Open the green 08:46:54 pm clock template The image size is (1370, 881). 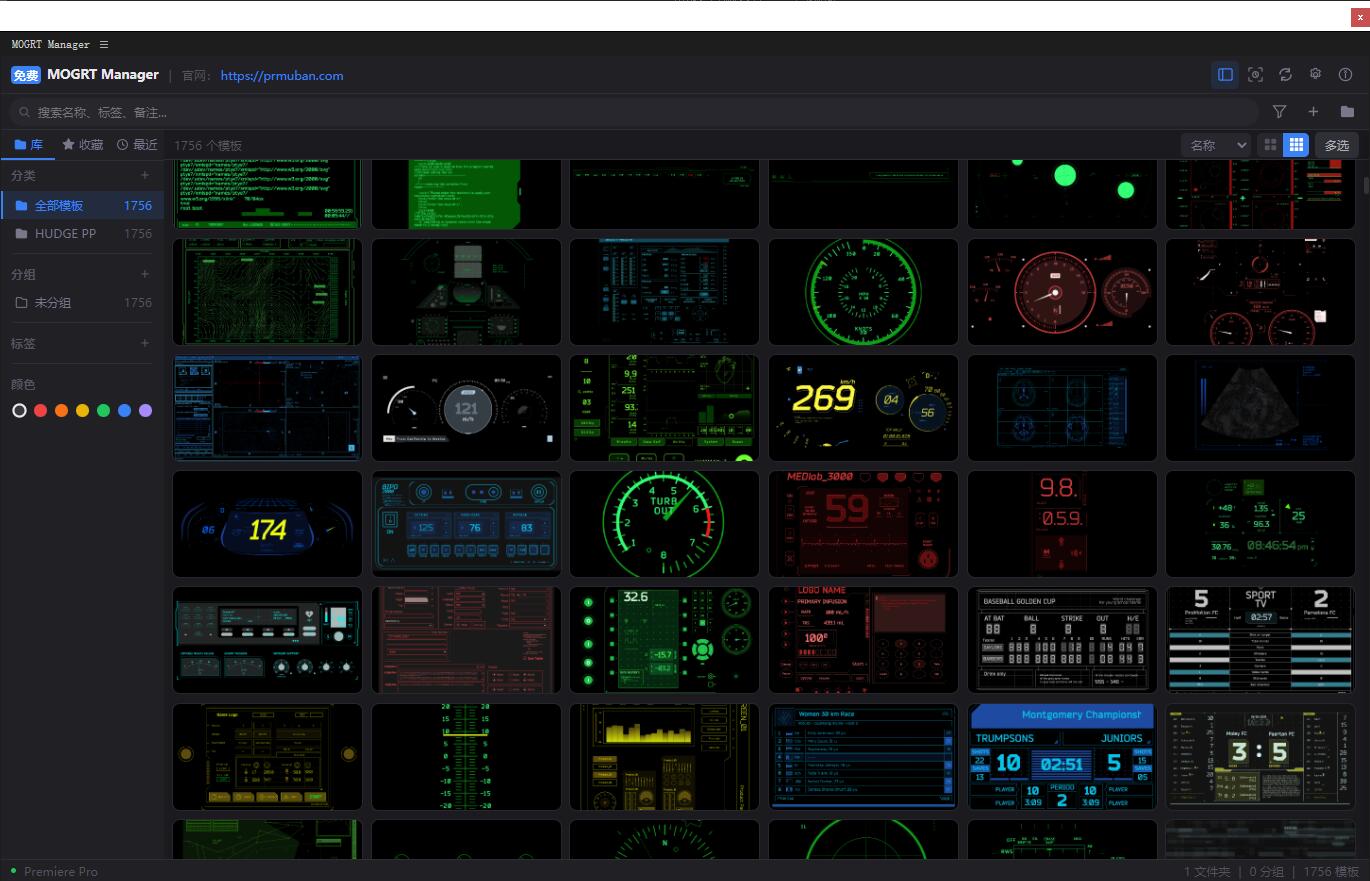[1261, 524]
